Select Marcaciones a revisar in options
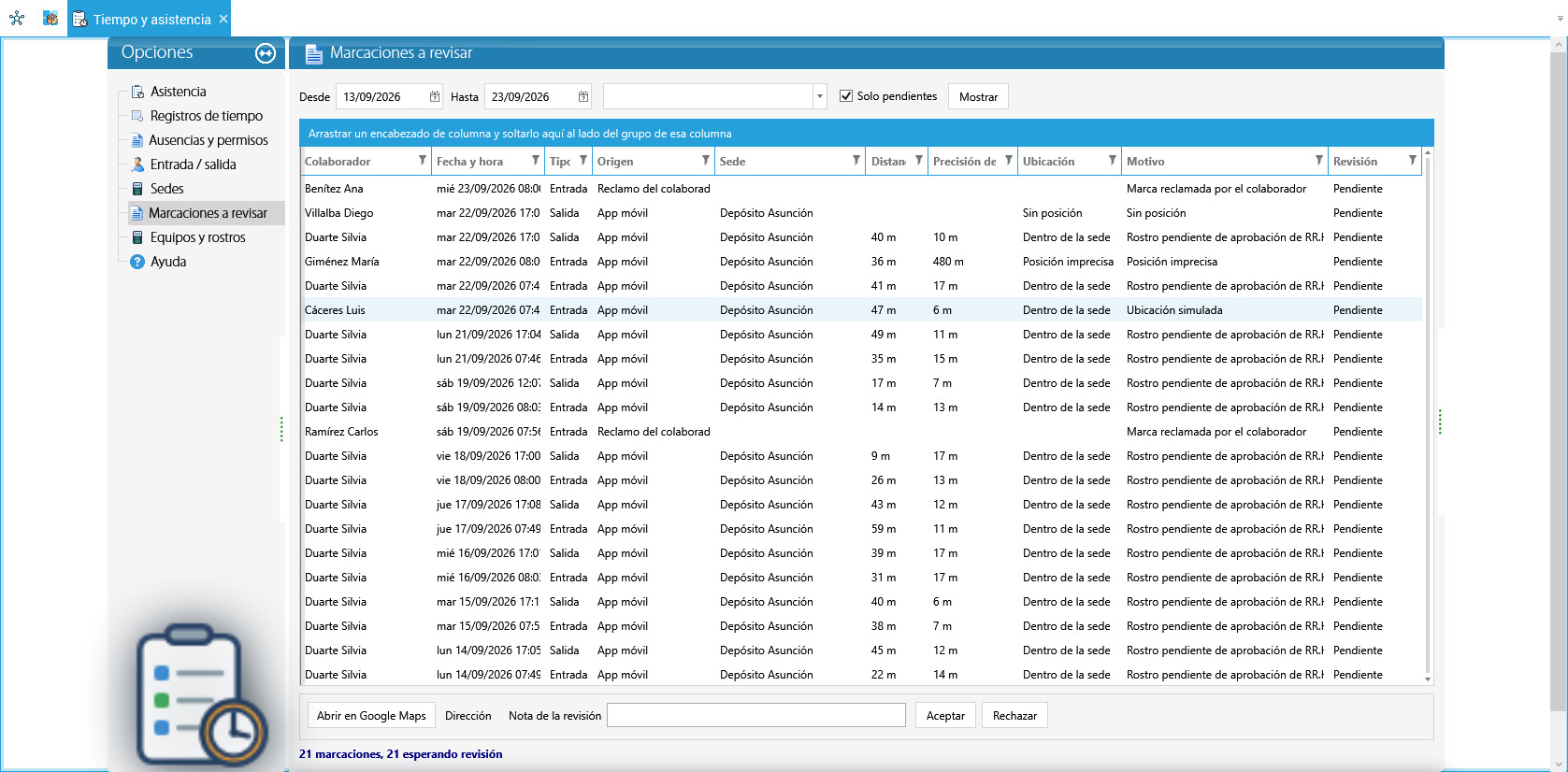The height and width of the screenshot is (772, 1568). click(x=208, y=213)
